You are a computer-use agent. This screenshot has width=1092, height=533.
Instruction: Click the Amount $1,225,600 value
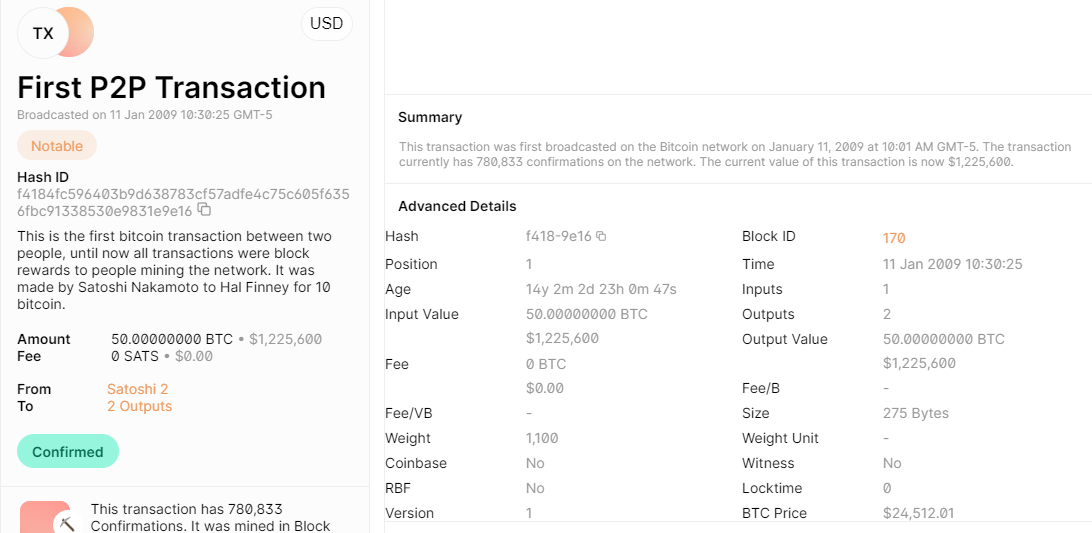click(x=286, y=339)
